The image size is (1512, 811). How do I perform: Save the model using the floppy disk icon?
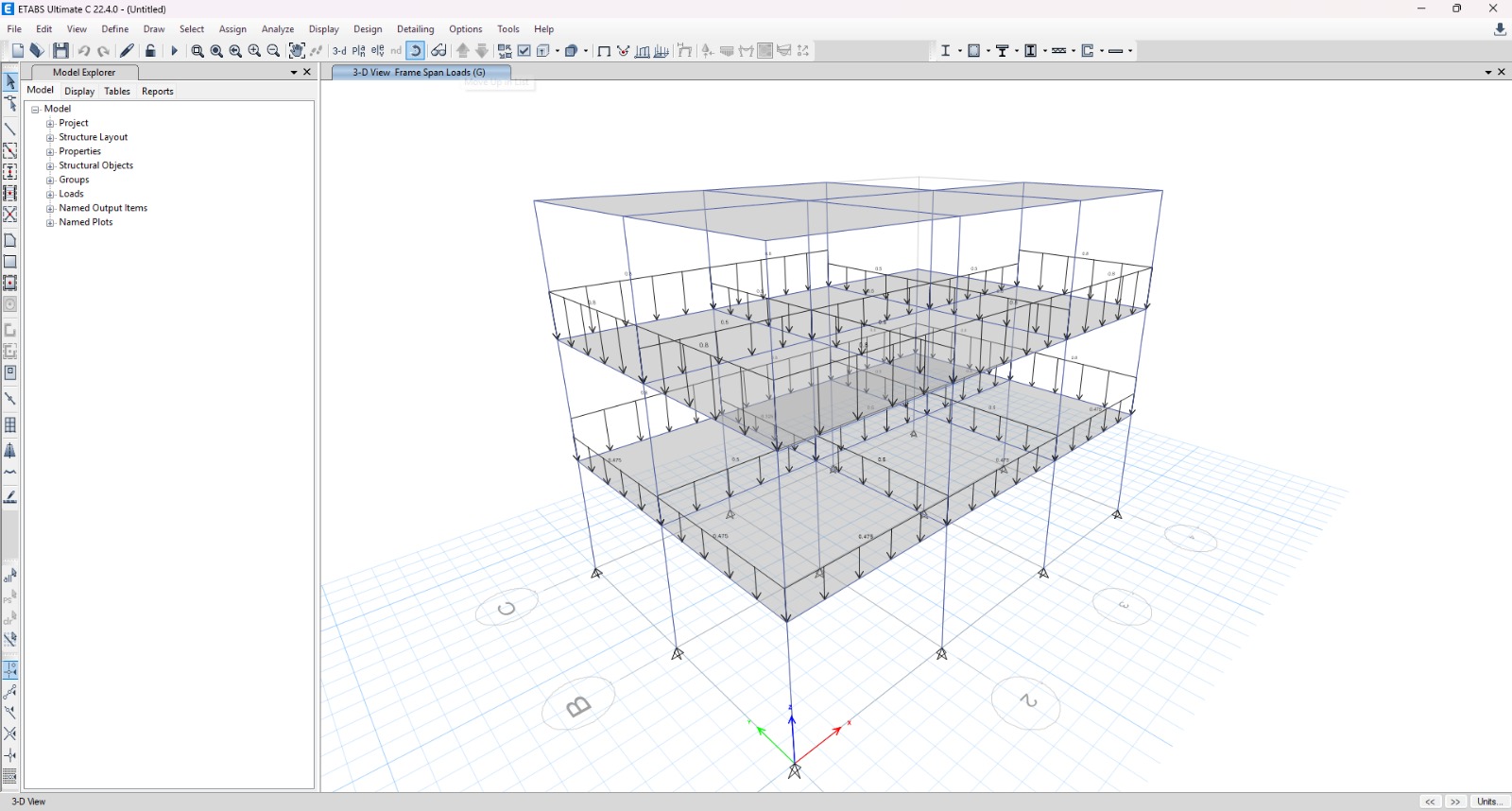[x=60, y=51]
